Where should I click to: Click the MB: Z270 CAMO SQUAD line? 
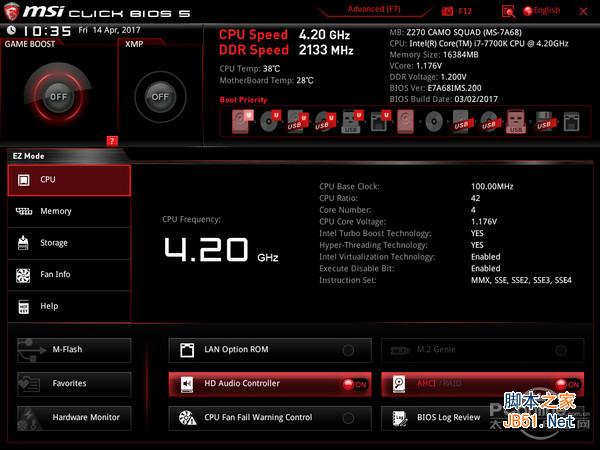click(x=455, y=33)
